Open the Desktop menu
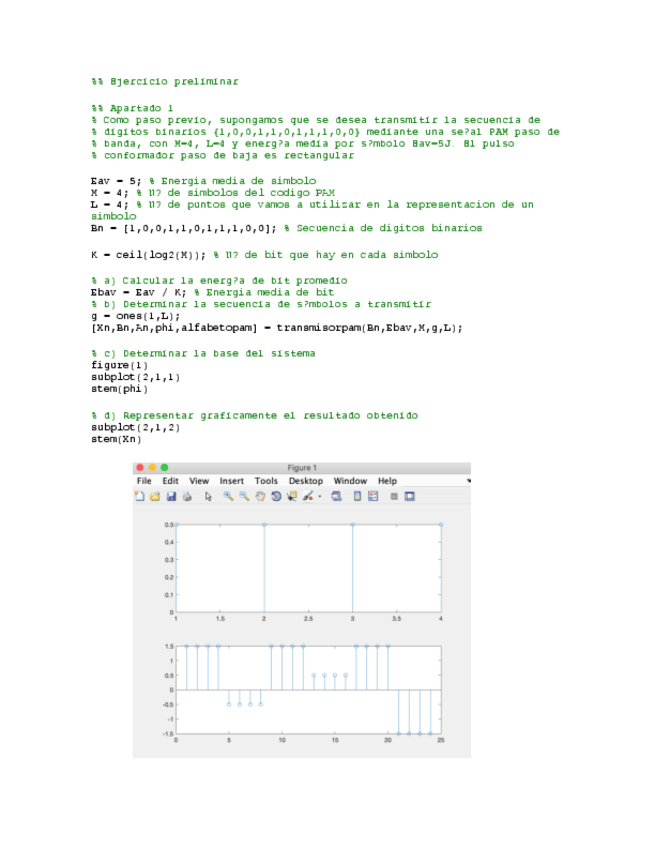 (305, 481)
